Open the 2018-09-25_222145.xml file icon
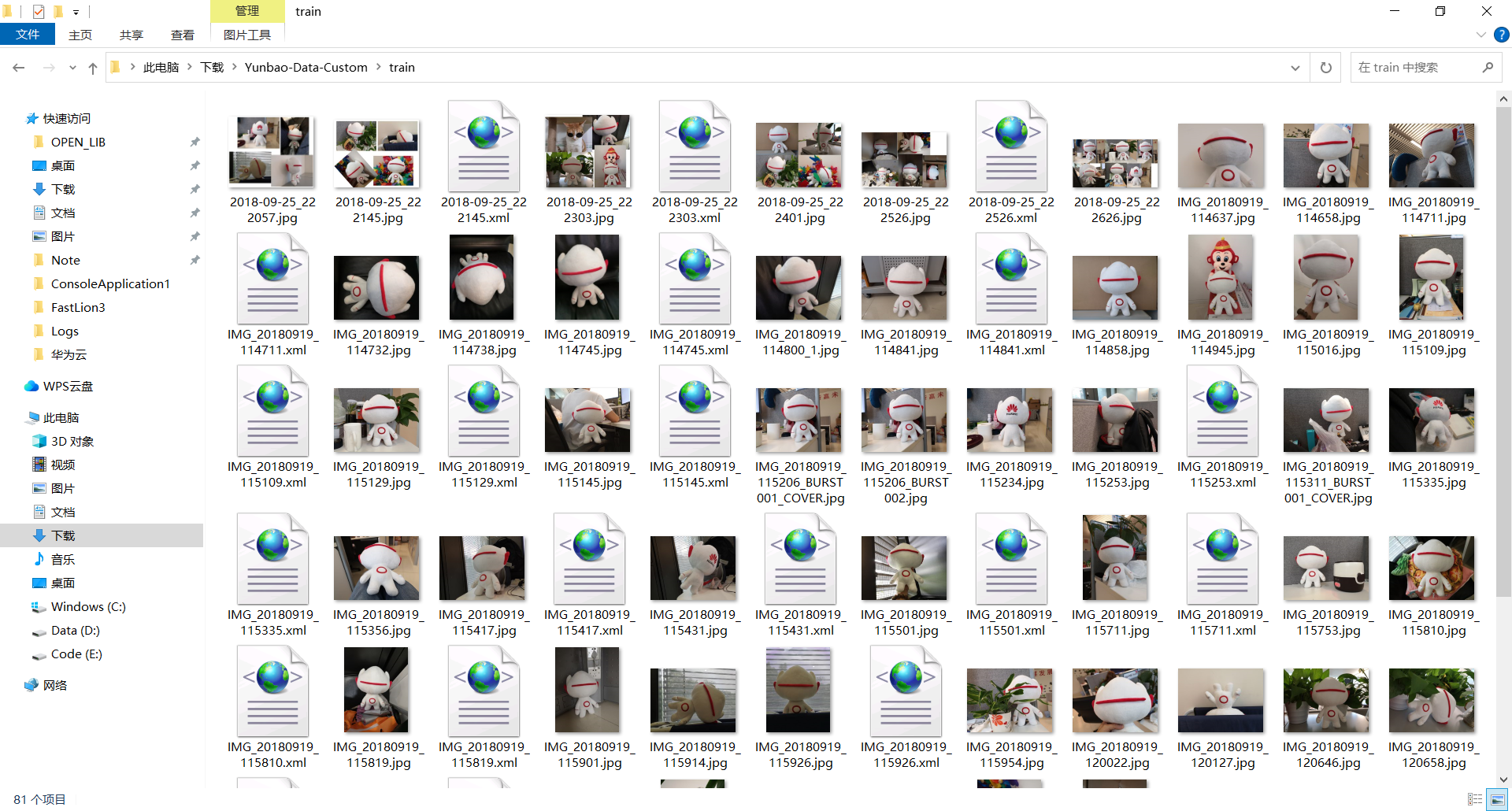 click(484, 146)
